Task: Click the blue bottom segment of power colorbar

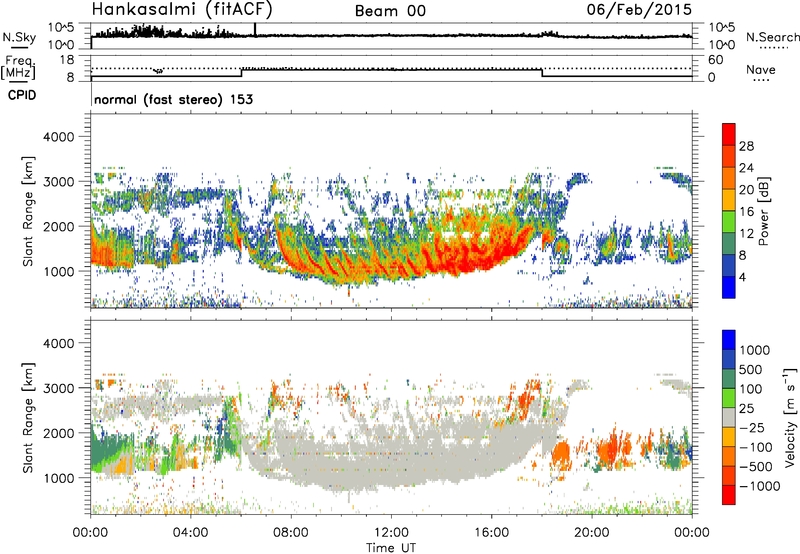Action: 729,287
